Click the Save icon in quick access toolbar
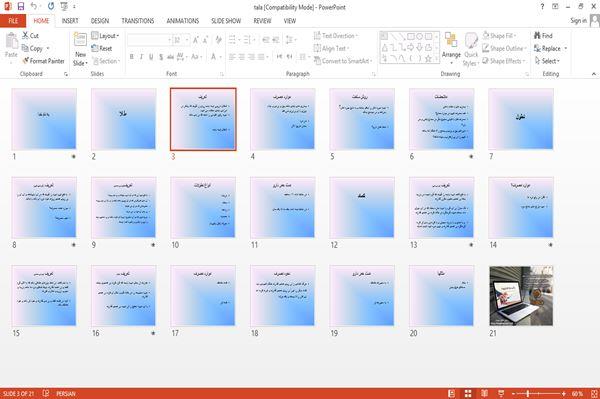 pyautogui.click(x=21, y=6)
